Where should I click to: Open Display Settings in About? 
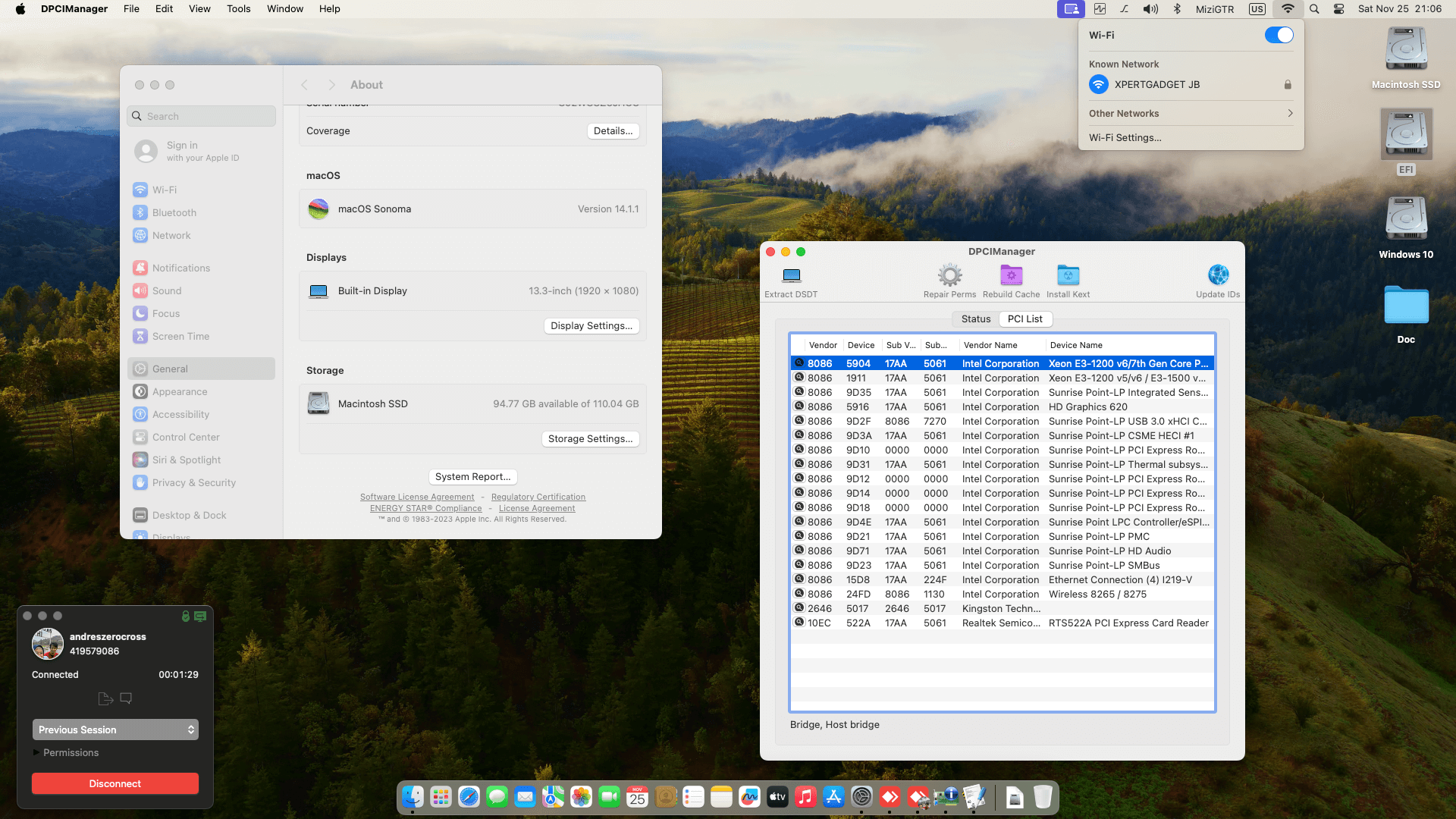pyautogui.click(x=591, y=326)
